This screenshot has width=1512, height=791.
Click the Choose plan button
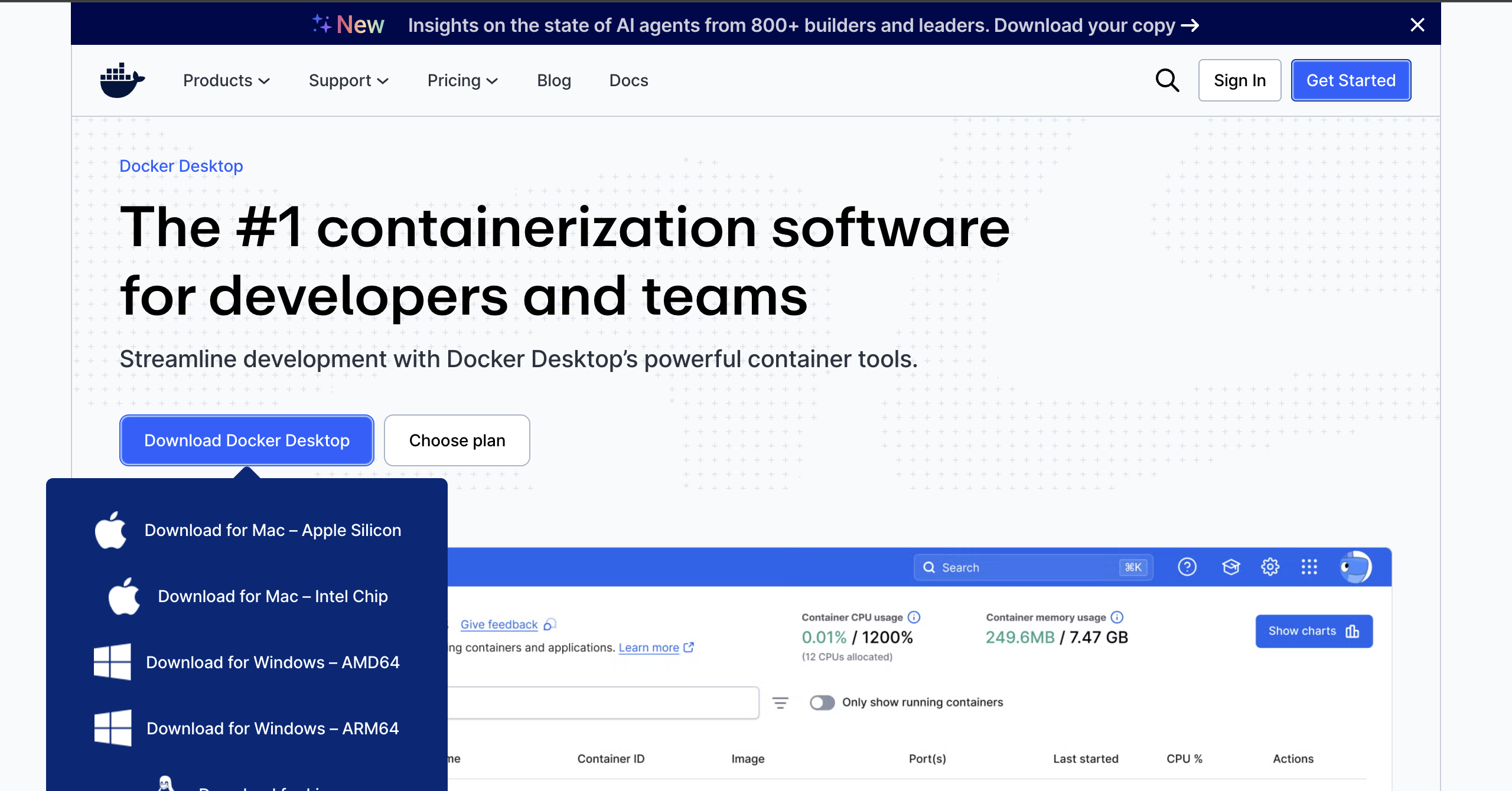pos(457,440)
